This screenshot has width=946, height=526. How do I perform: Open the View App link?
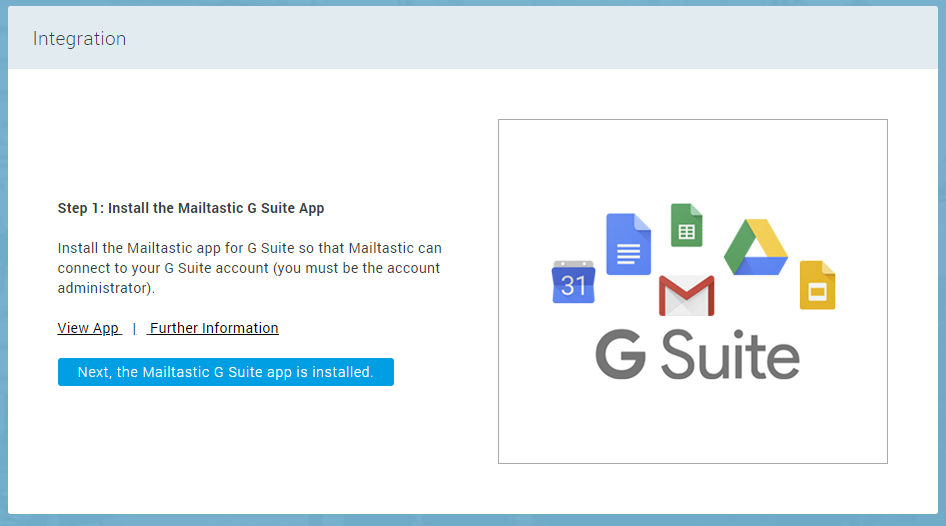pos(89,328)
